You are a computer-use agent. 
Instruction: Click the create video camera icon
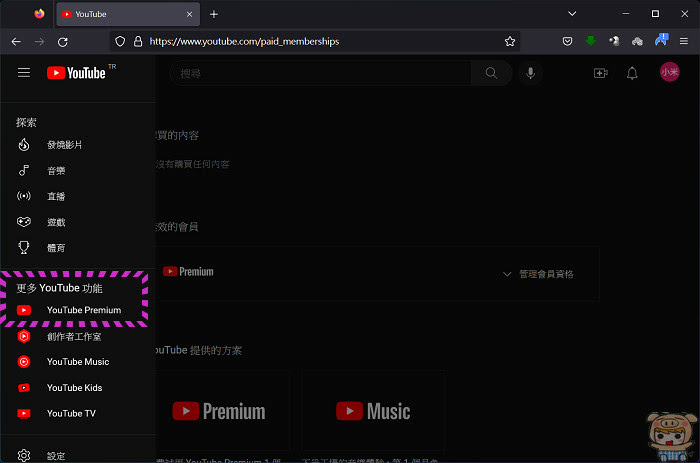600,73
